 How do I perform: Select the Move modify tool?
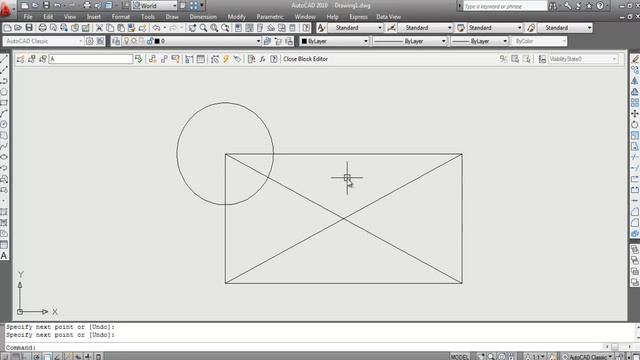click(x=635, y=113)
